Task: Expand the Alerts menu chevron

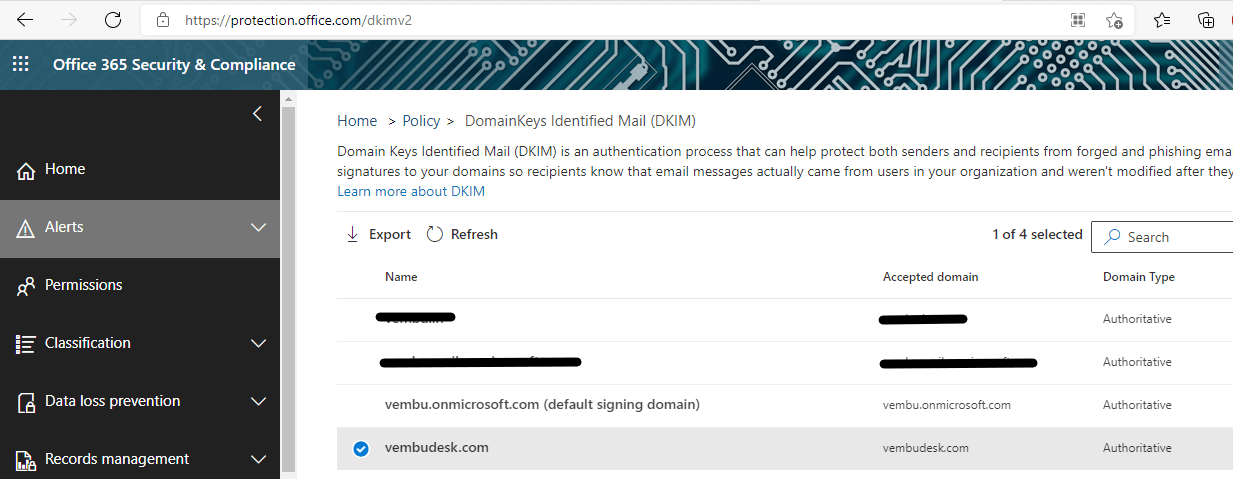Action: tap(258, 228)
